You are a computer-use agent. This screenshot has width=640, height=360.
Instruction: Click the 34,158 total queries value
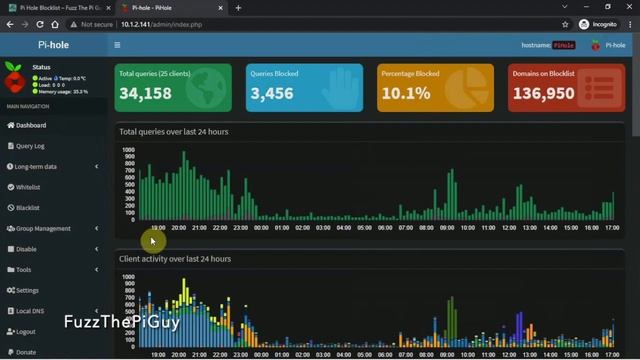tap(145, 93)
